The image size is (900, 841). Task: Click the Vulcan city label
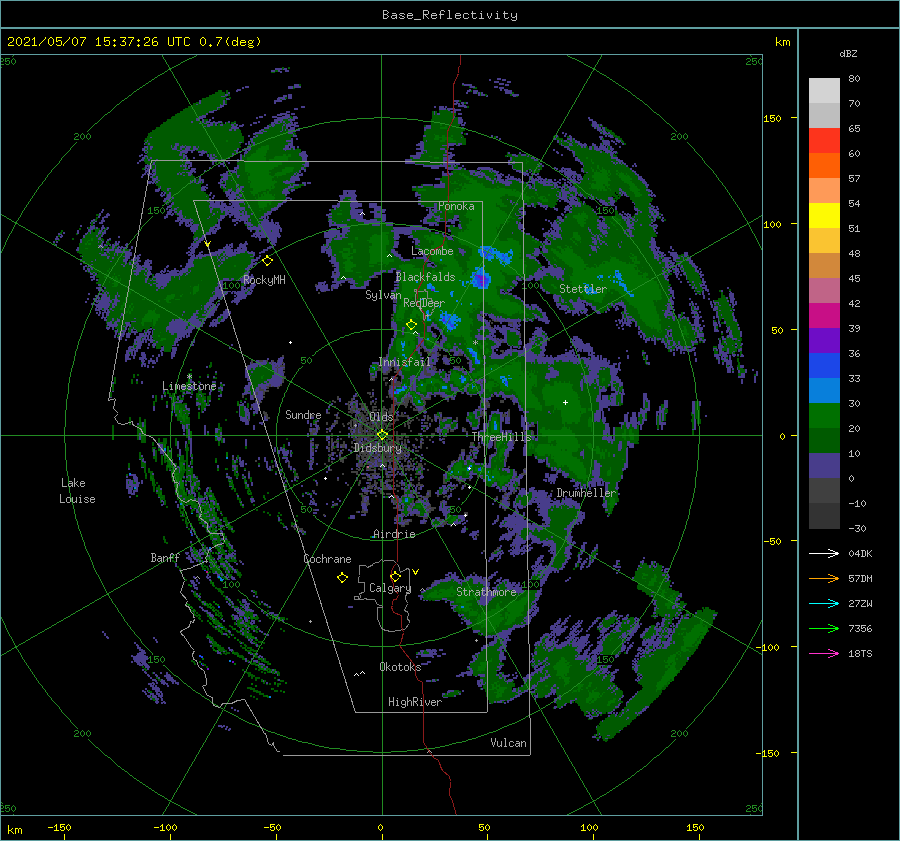(x=508, y=743)
